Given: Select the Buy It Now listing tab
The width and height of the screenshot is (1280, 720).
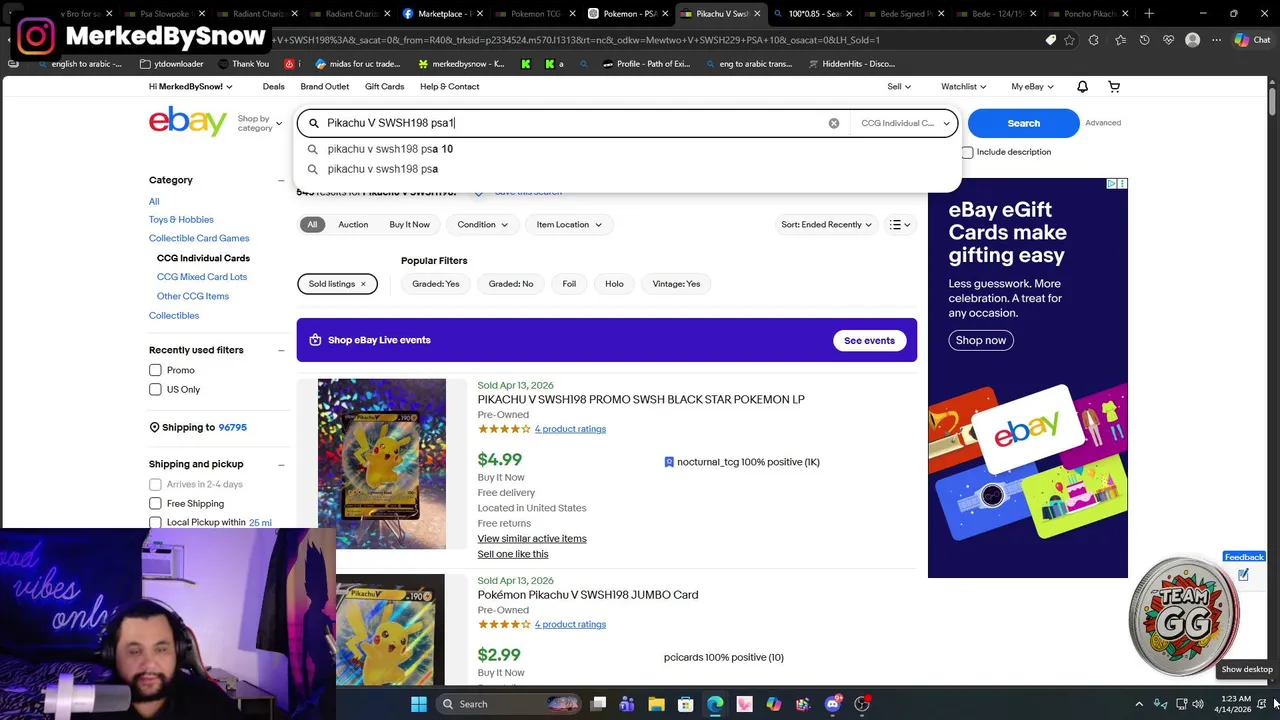Looking at the screenshot, I should tap(409, 225).
